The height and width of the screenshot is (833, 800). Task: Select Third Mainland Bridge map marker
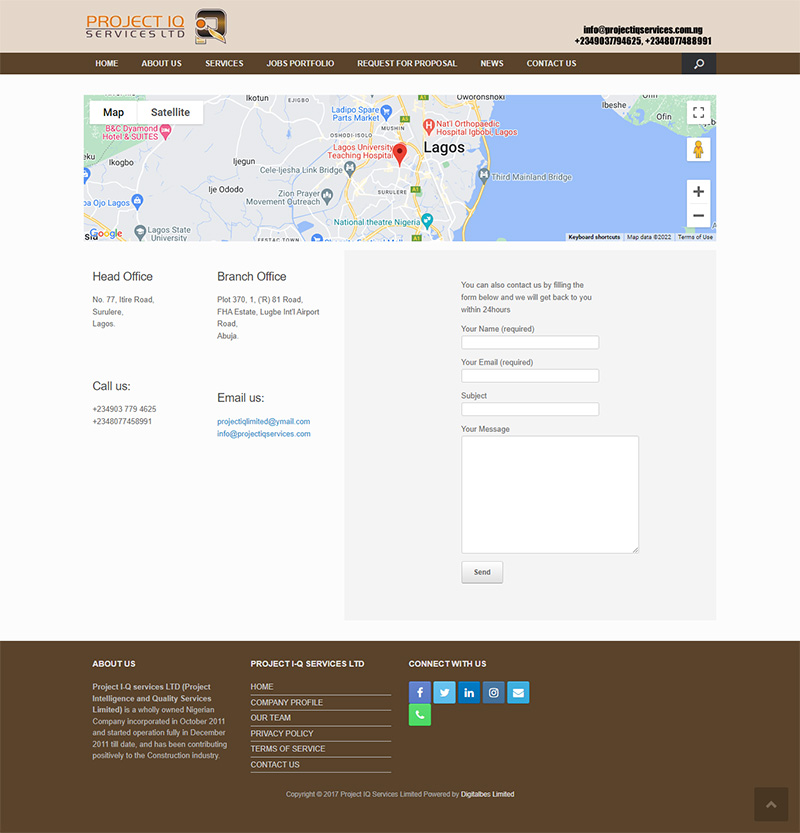click(483, 176)
